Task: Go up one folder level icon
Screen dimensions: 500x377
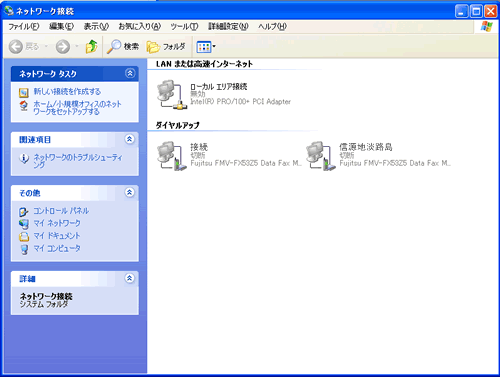Action: (91, 47)
